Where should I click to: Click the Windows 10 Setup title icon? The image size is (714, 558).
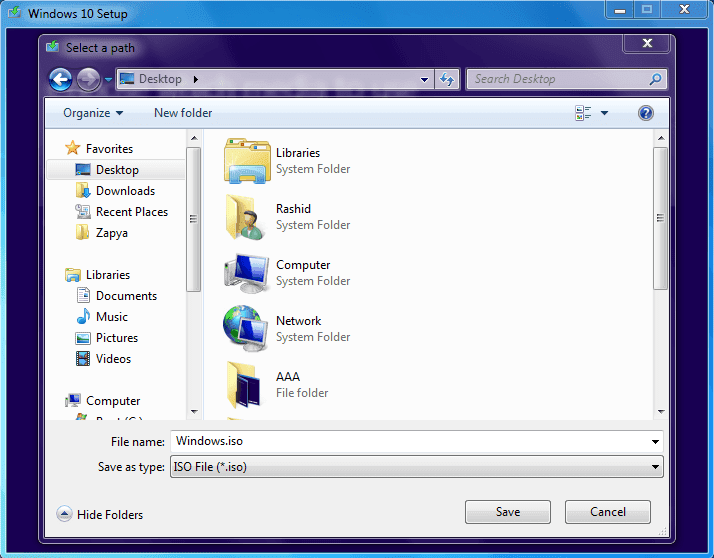click(15, 12)
